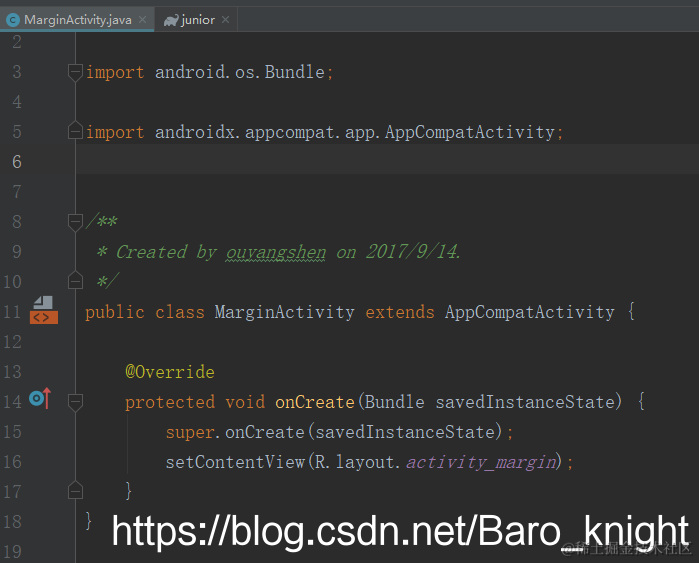The height and width of the screenshot is (563, 699).
Task: Click the super keyword at line 15
Action: click(190, 432)
